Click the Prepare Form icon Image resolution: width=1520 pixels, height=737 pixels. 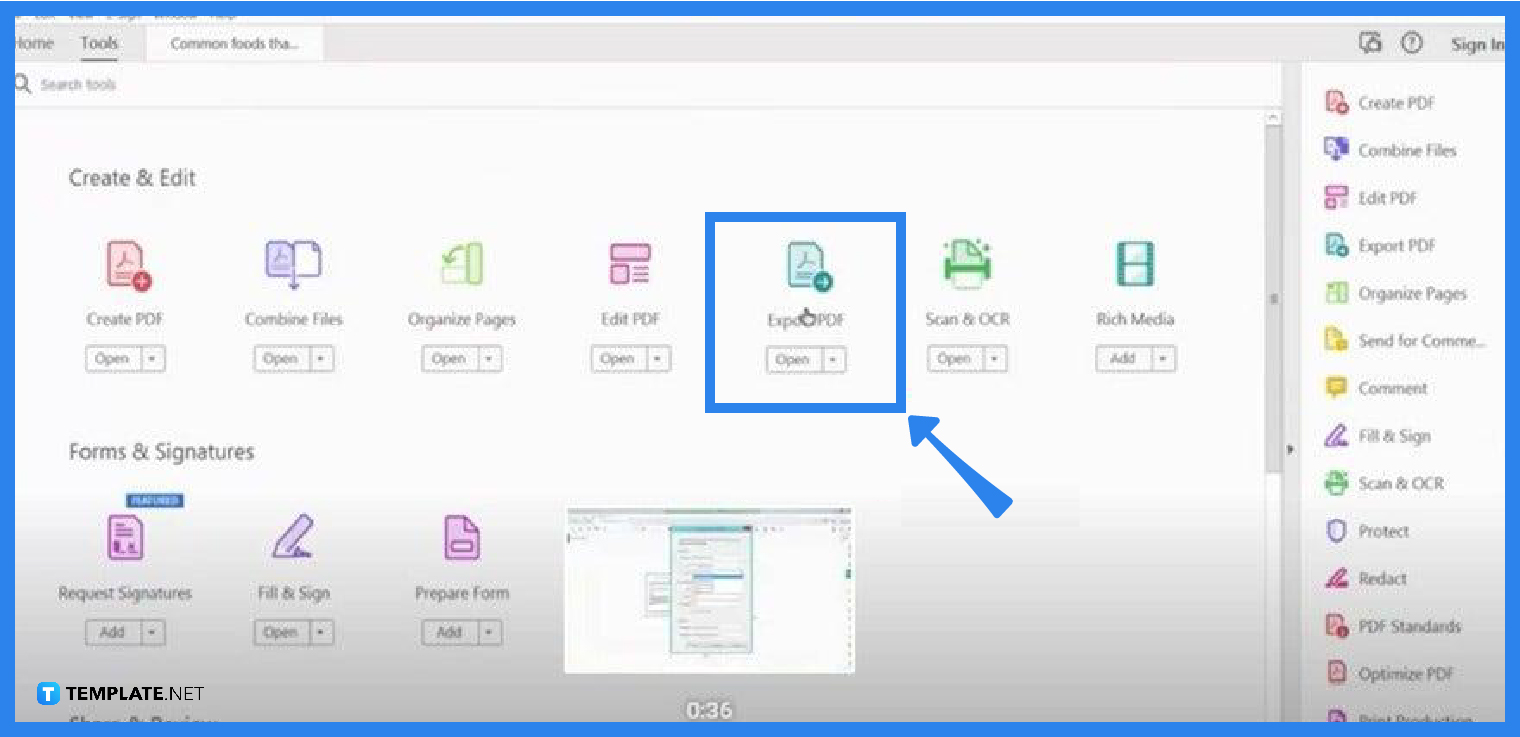tap(461, 537)
